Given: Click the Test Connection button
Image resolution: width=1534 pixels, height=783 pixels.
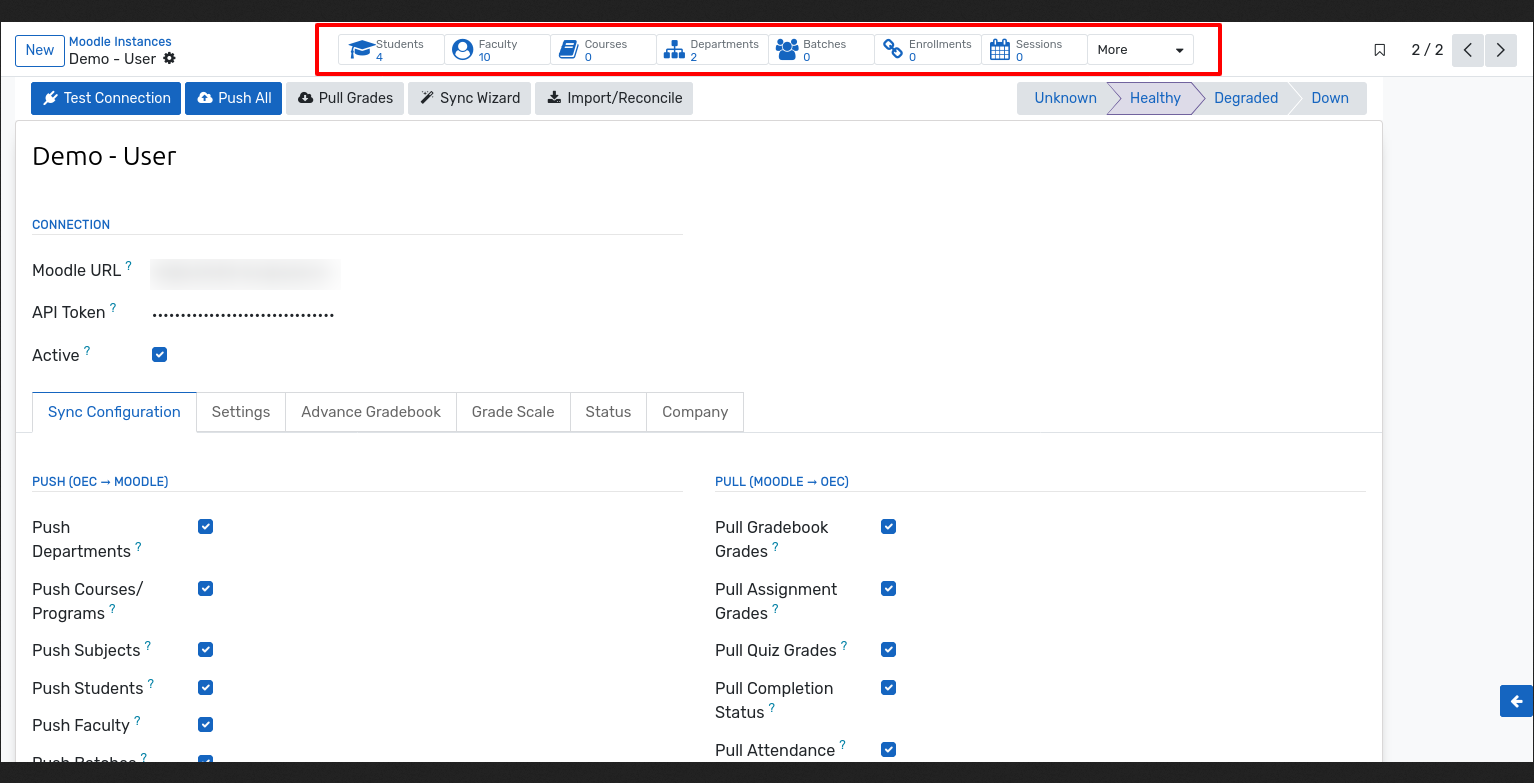Looking at the screenshot, I should (106, 98).
